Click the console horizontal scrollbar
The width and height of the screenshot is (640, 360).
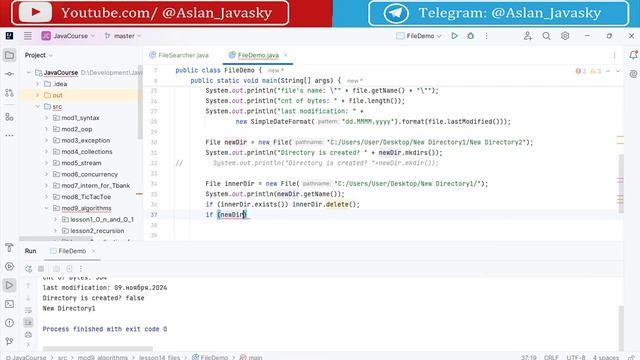(x=98, y=349)
